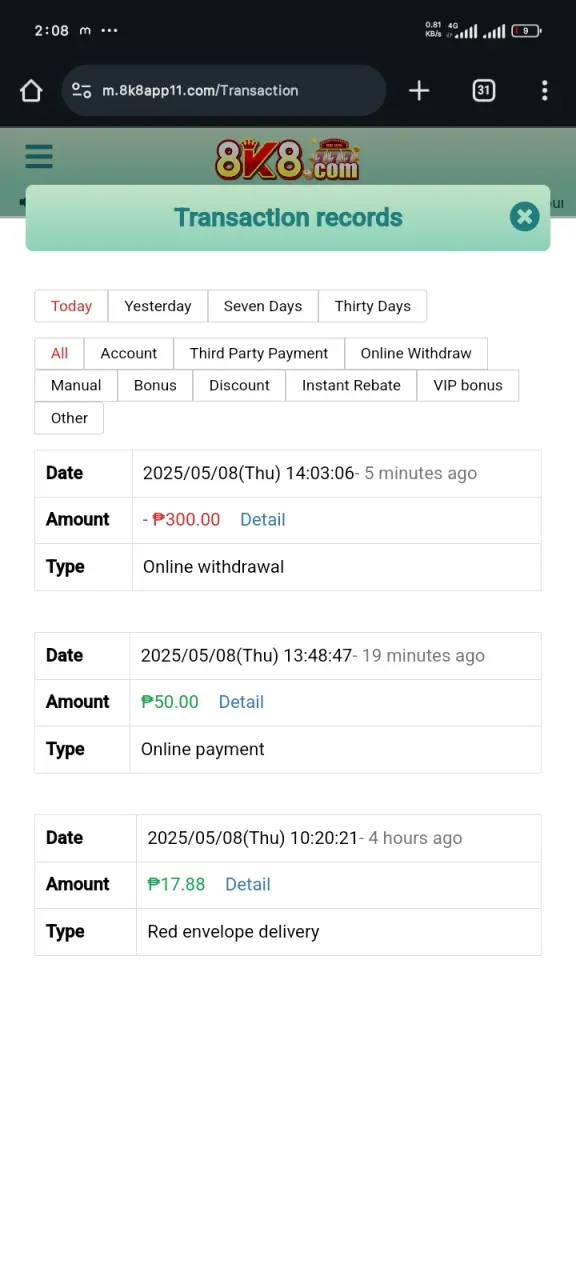
Task: Show the open tabs counter
Action: point(483,91)
